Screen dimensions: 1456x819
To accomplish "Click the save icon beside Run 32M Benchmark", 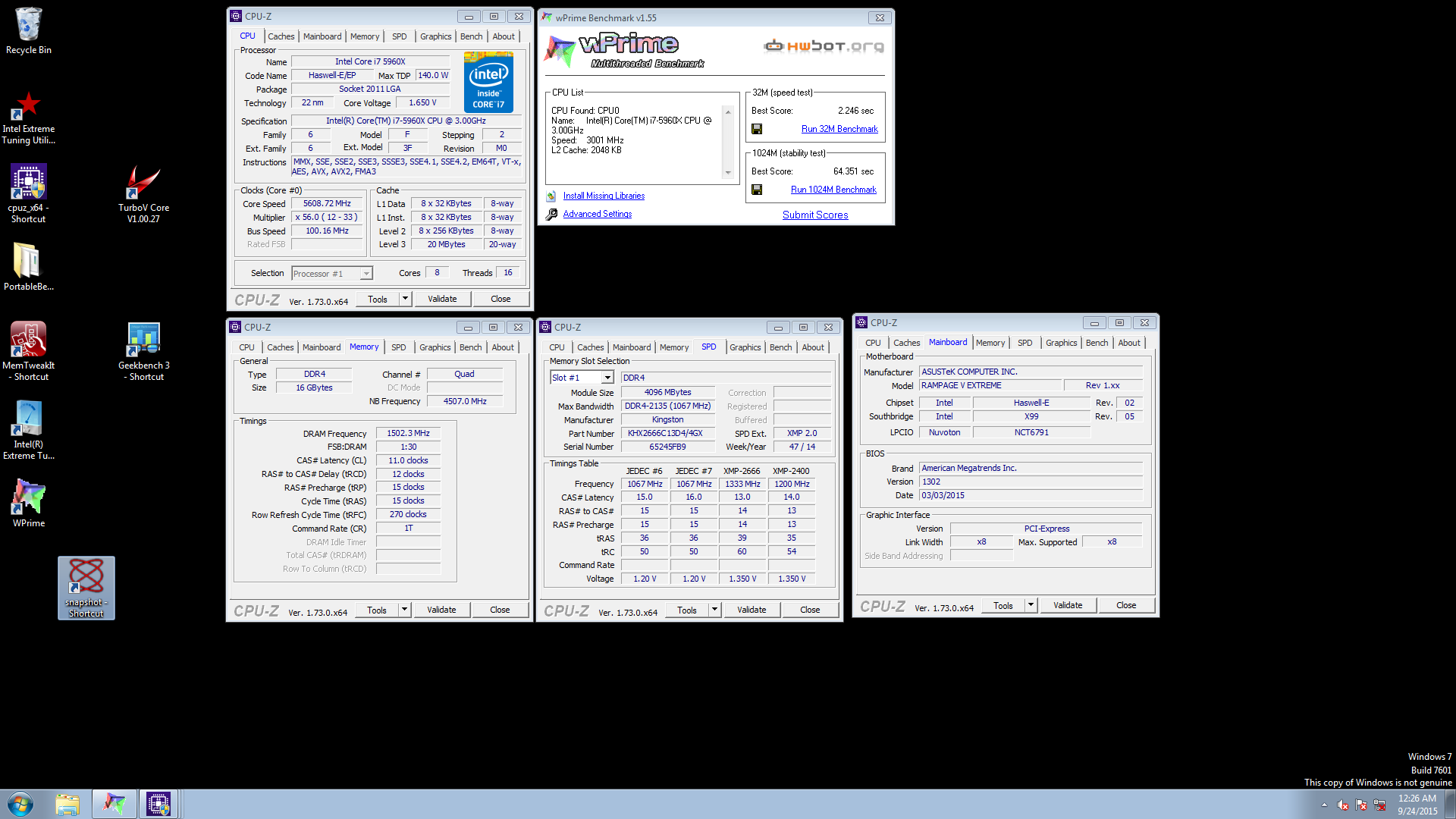I will pos(756,130).
